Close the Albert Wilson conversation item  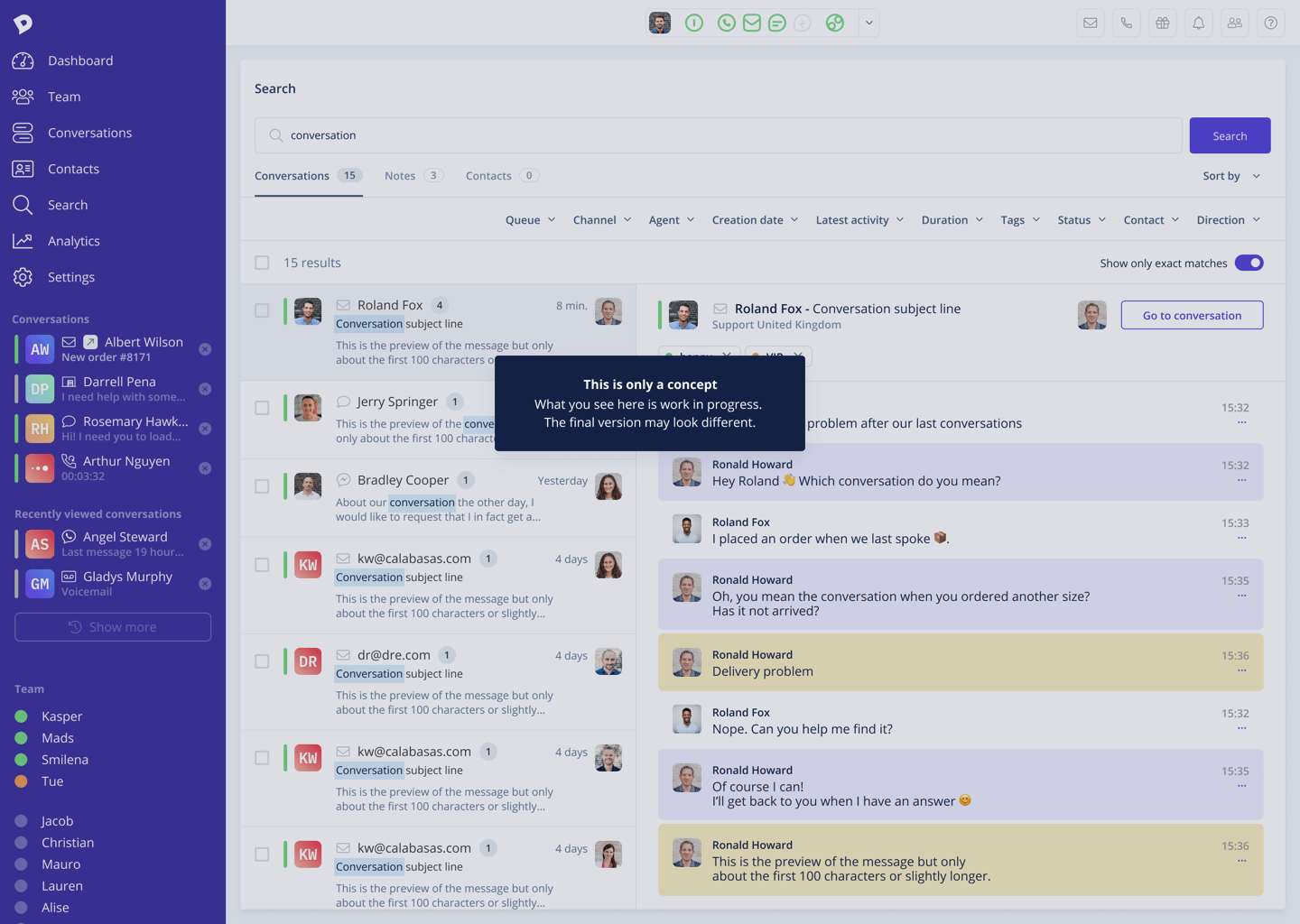[205, 349]
